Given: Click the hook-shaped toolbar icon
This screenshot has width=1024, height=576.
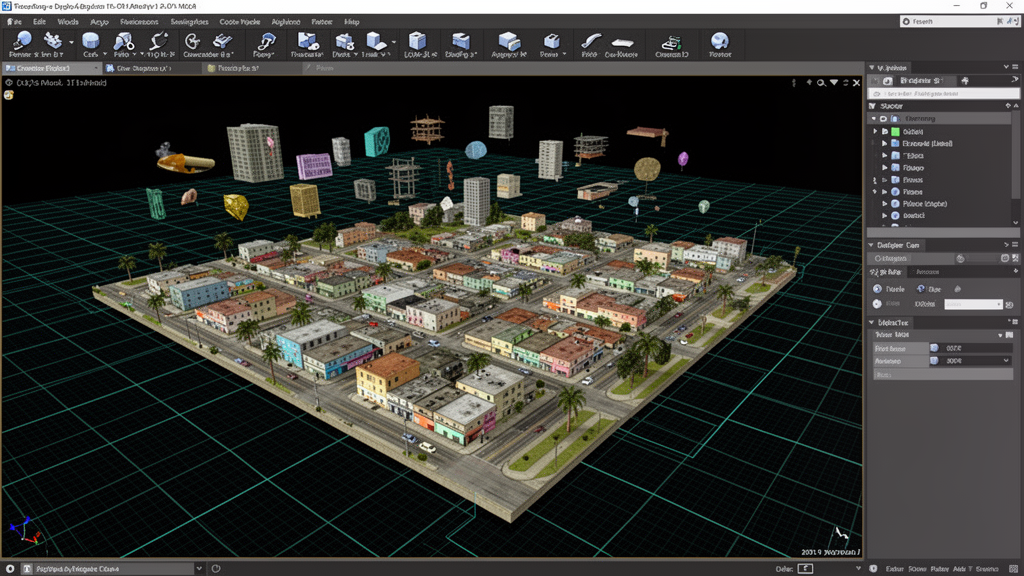Looking at the screenshot, I should (266, 41).
